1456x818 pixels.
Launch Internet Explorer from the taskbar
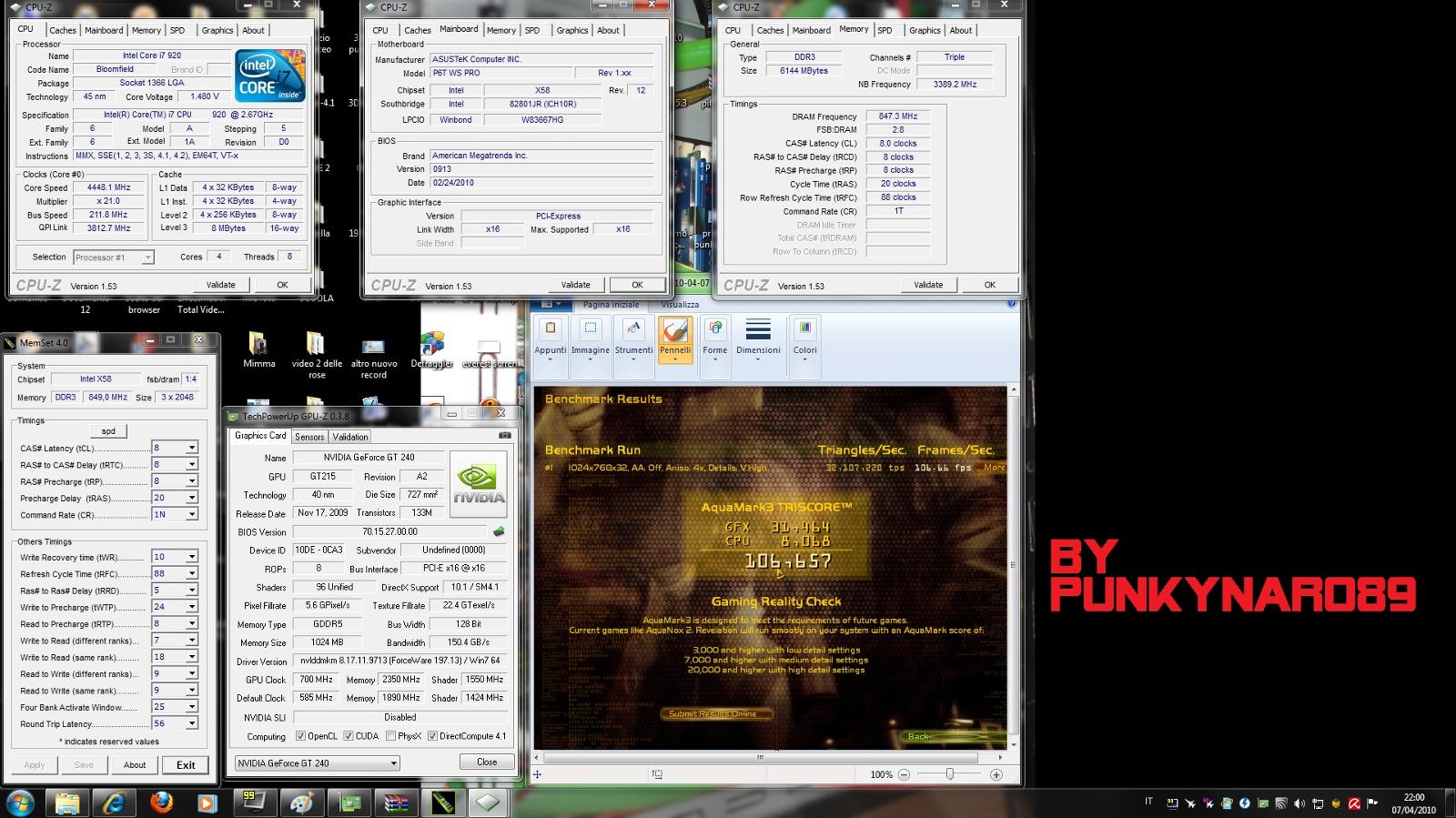pos(115,803)
